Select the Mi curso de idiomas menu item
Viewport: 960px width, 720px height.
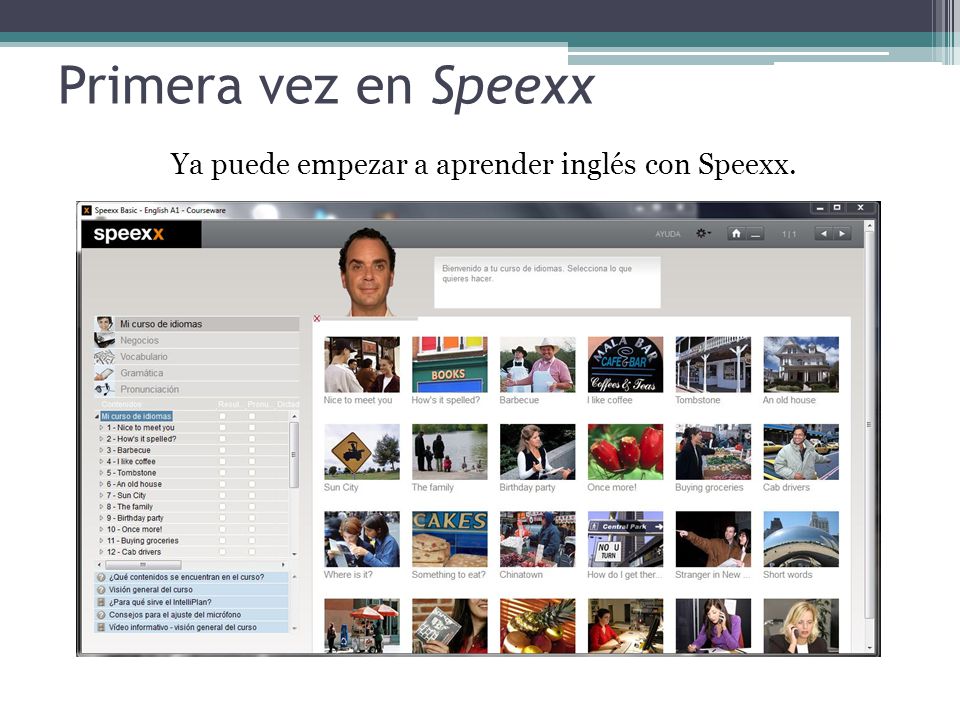click(197, 324)
